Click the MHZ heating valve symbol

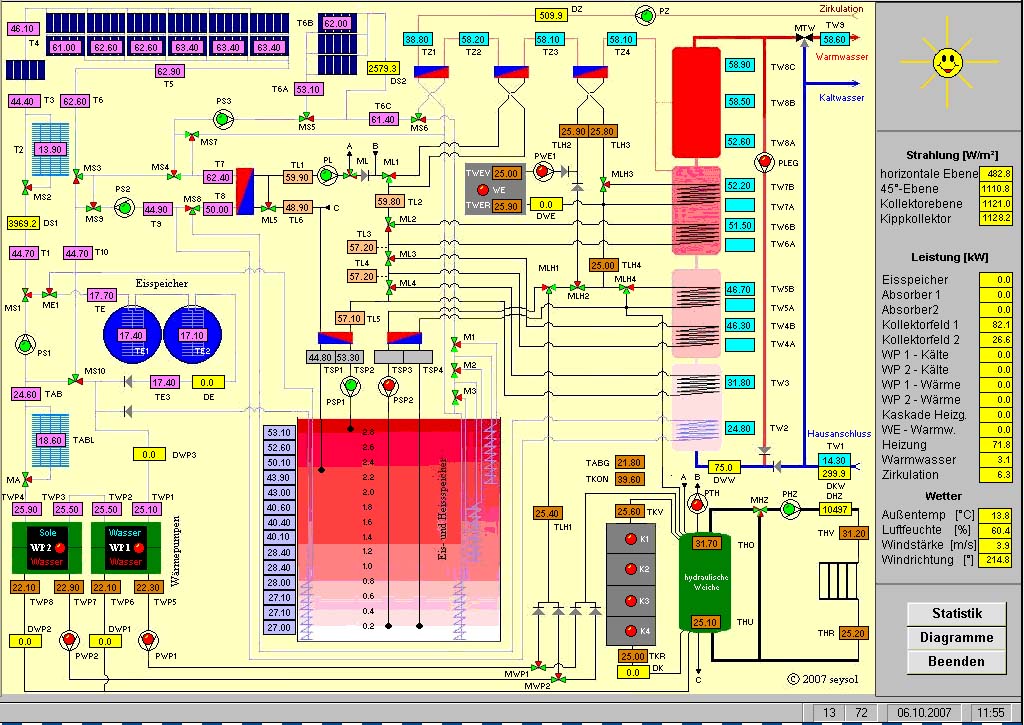tap(760, 511)
